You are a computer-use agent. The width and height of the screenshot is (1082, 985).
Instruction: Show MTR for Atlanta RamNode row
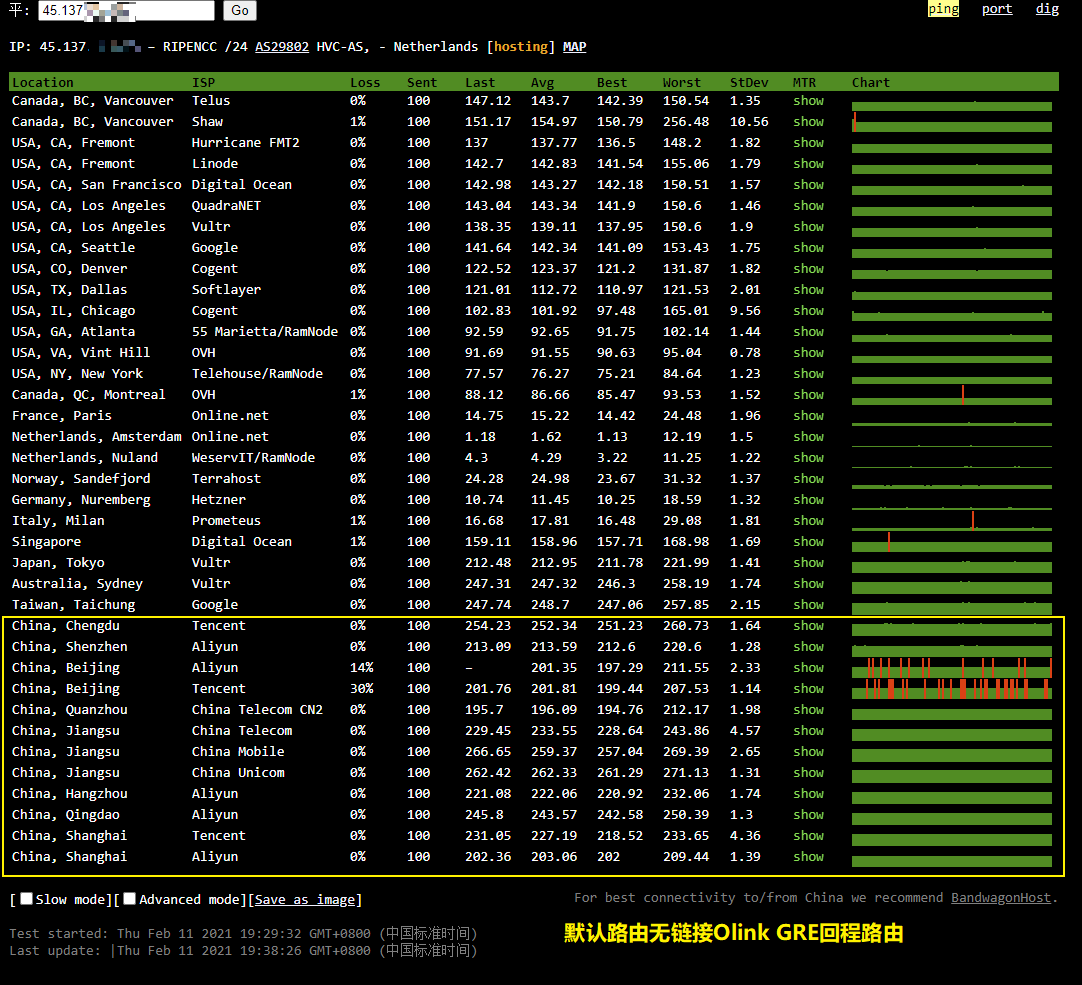coord(808,331)
